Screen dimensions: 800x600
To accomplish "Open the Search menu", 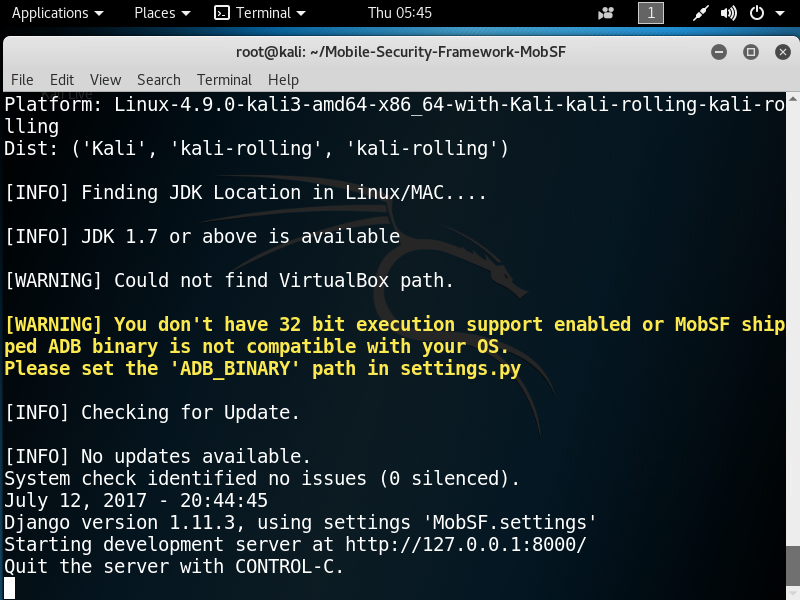I will tap(159, 80).
